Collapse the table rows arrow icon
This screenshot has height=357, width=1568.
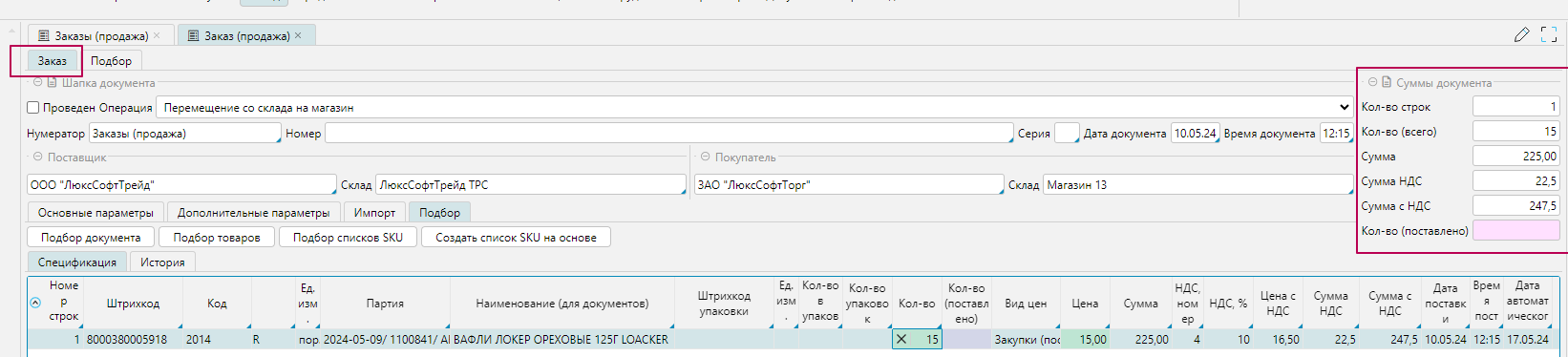click(x=35, y=303)
